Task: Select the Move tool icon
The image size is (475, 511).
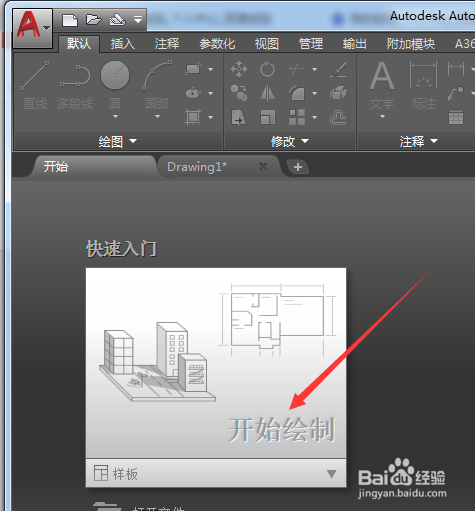Action: (x=239, y=69)
